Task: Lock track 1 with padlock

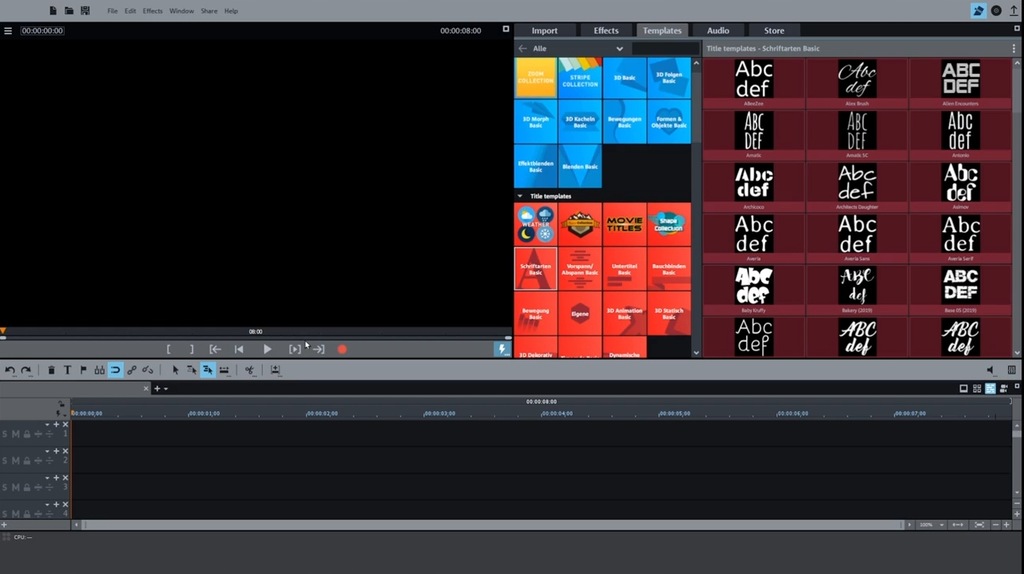Action: pos(27,434)
